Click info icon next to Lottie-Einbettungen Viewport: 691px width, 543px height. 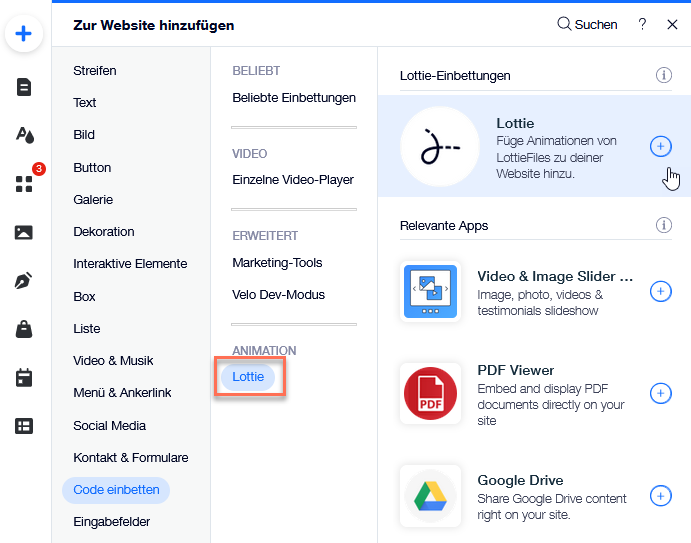[x=664, y=75]
